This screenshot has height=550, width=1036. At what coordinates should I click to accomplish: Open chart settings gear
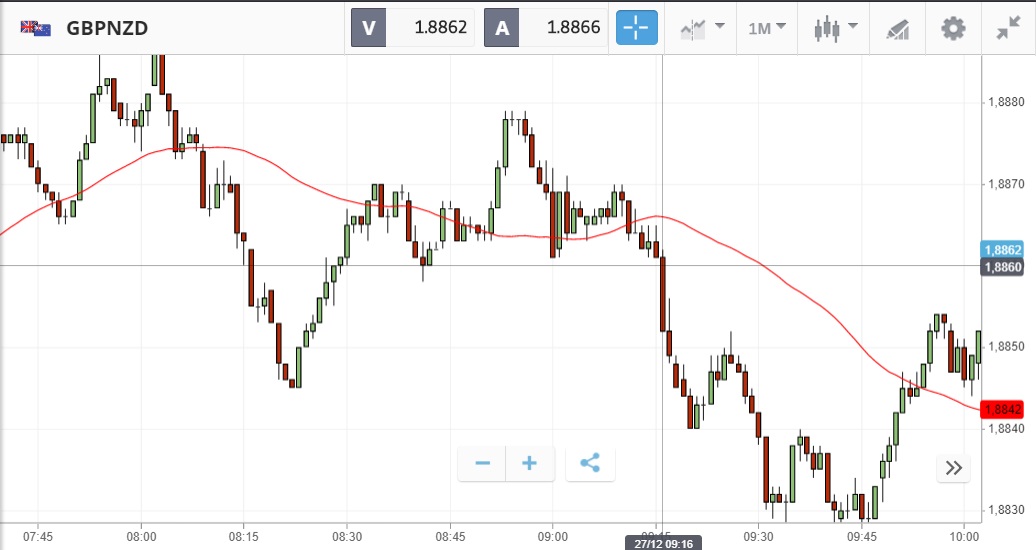pyautogui.click(x=953, y=28)
